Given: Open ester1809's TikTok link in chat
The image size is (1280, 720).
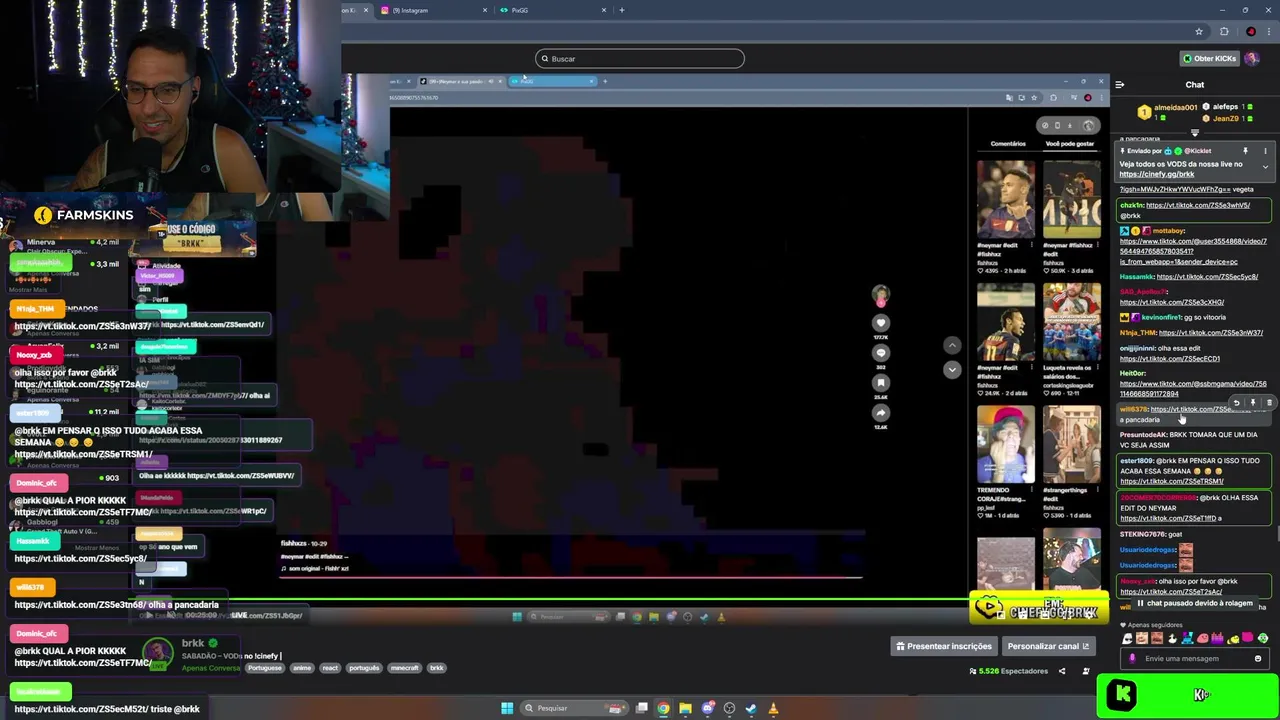Looking at the screenshot, I should click(1171, 481).
